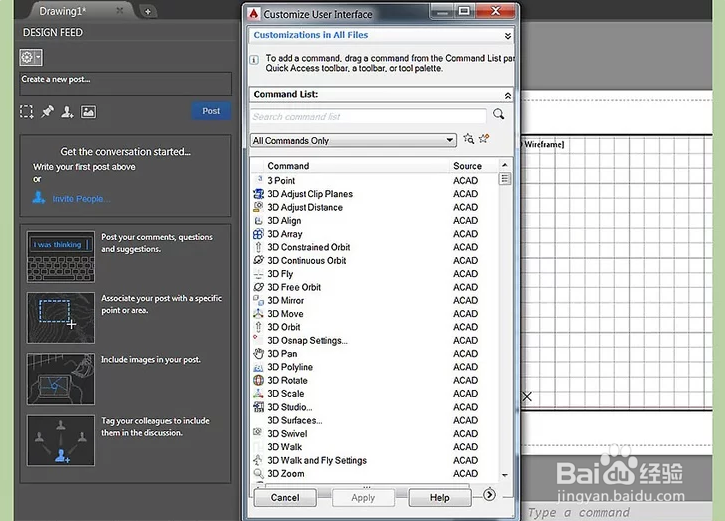Click the 3D Align icon
The height and width of the screenshot is (521, 725).
pos(258,221)
